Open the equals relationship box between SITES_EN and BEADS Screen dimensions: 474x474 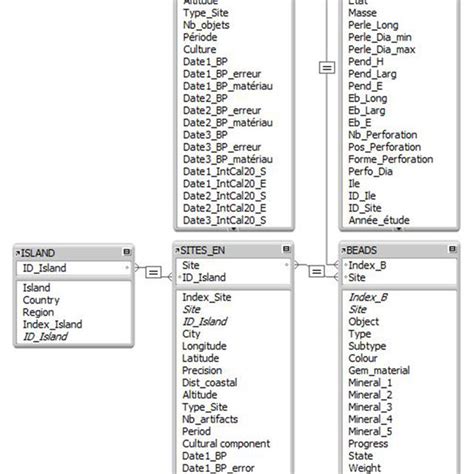point(317,271)
